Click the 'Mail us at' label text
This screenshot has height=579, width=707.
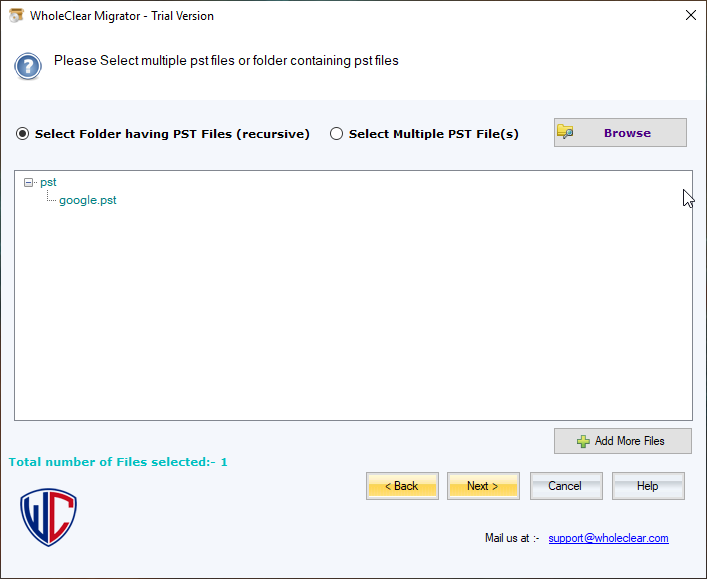[512, 538]
